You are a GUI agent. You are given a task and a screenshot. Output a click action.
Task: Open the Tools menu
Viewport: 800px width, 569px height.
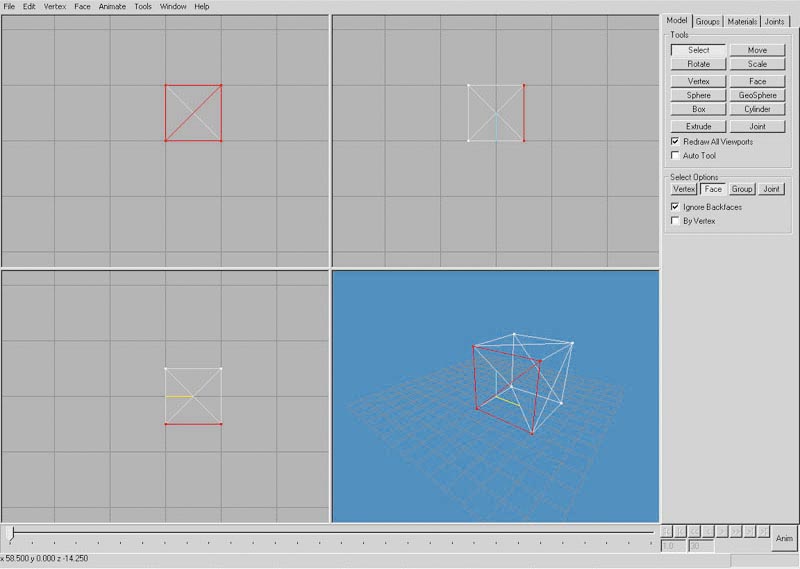(143, 7)
